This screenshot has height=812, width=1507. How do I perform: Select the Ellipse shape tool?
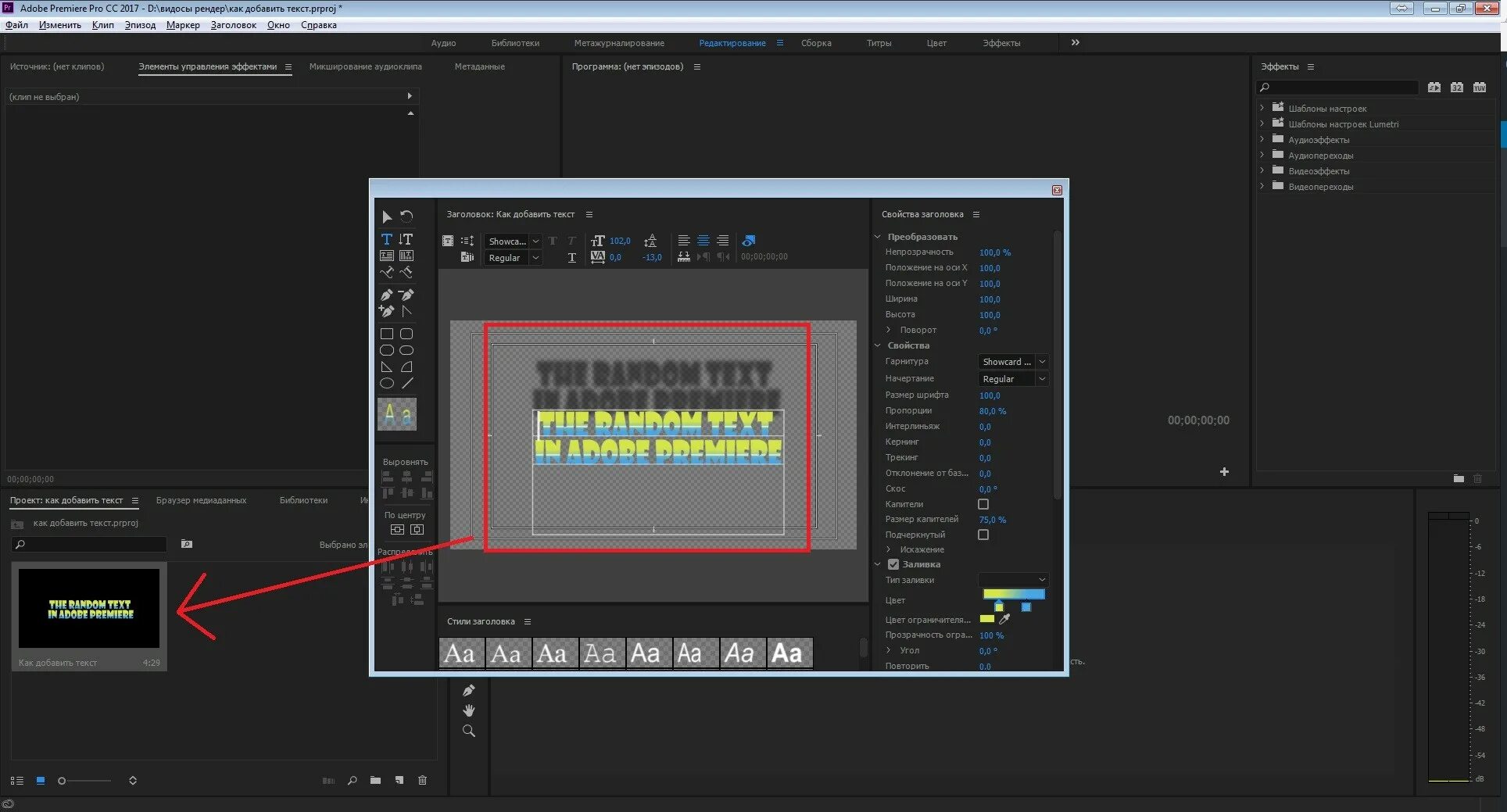387,383
